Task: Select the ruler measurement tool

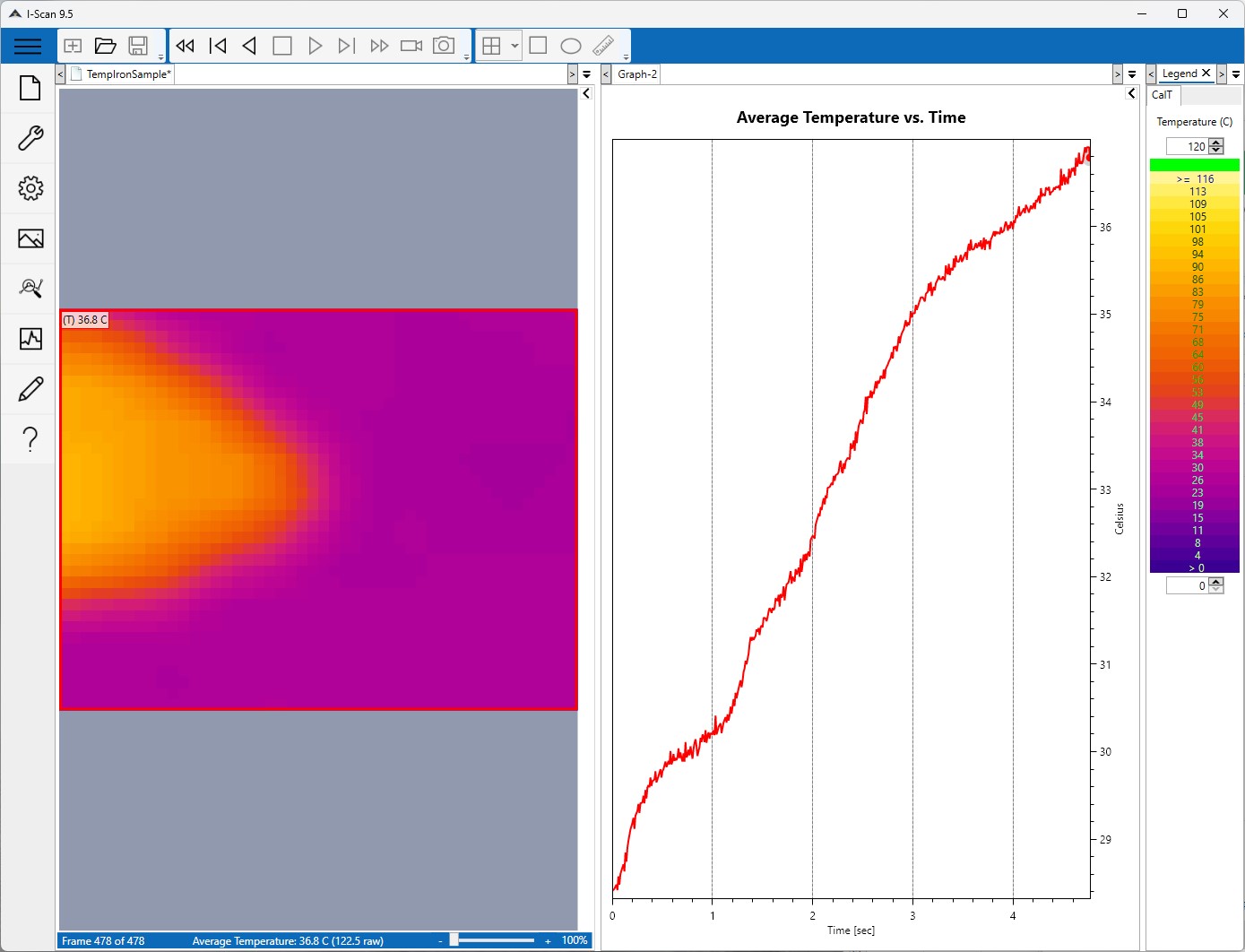Action: pos(602,44)
